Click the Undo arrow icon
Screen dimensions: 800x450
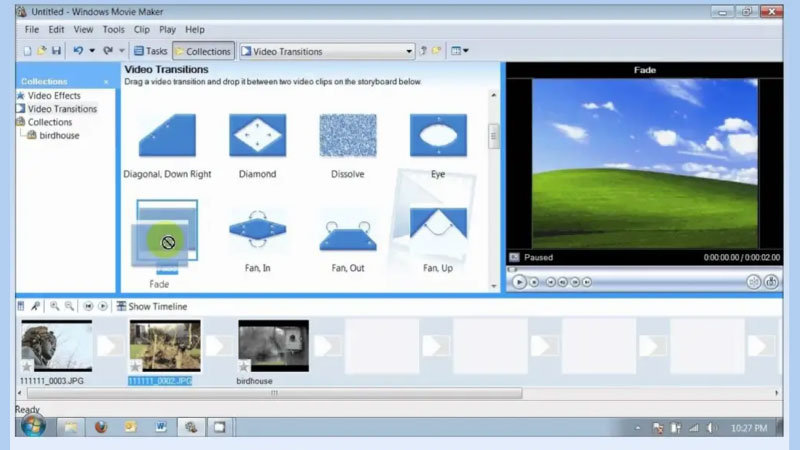(x=77, y=51)
